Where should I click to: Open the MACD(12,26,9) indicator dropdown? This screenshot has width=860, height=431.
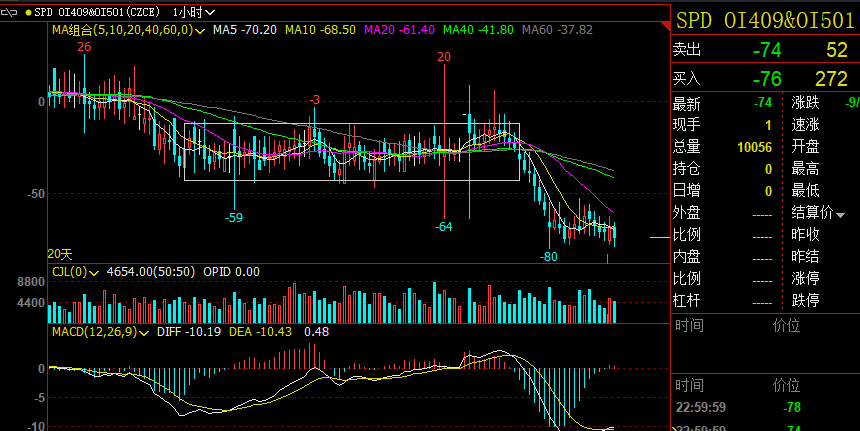145,332
